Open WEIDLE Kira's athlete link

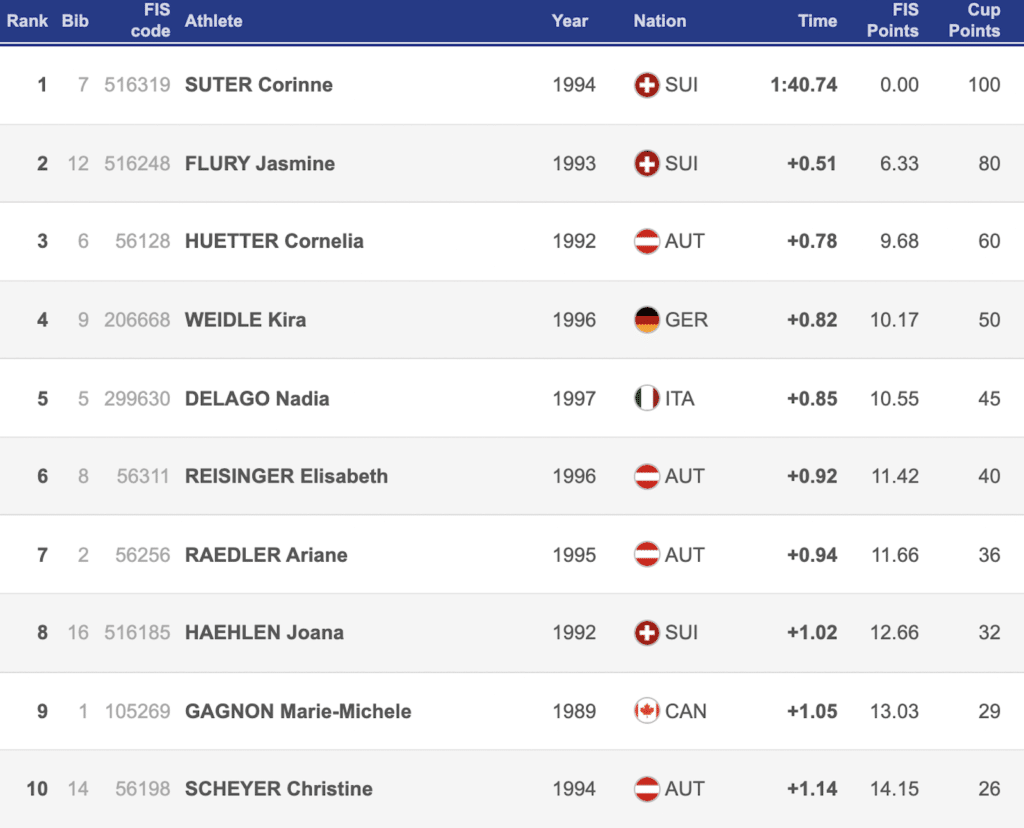pyautogui.click(x=246, y=320)
